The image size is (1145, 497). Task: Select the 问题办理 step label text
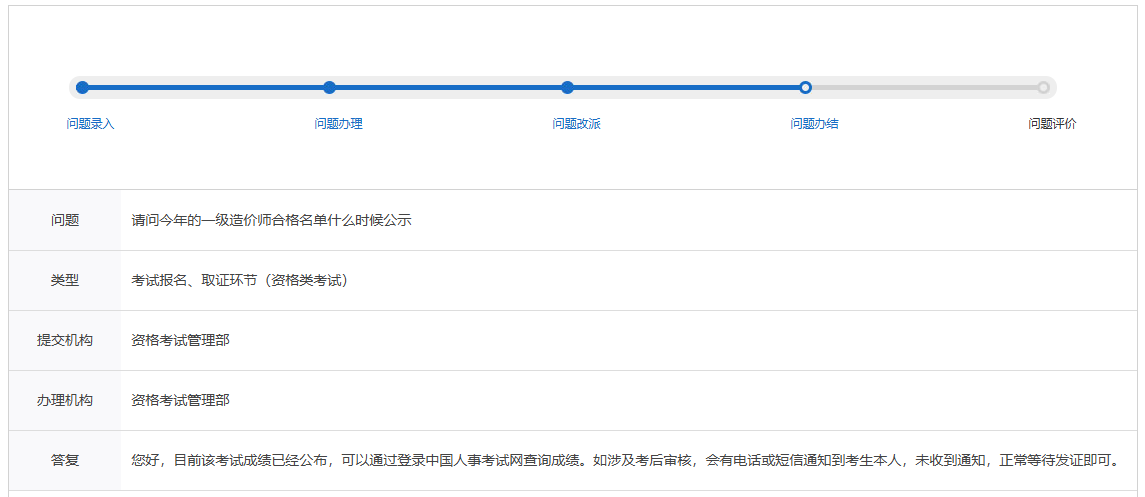click(338, 124)
